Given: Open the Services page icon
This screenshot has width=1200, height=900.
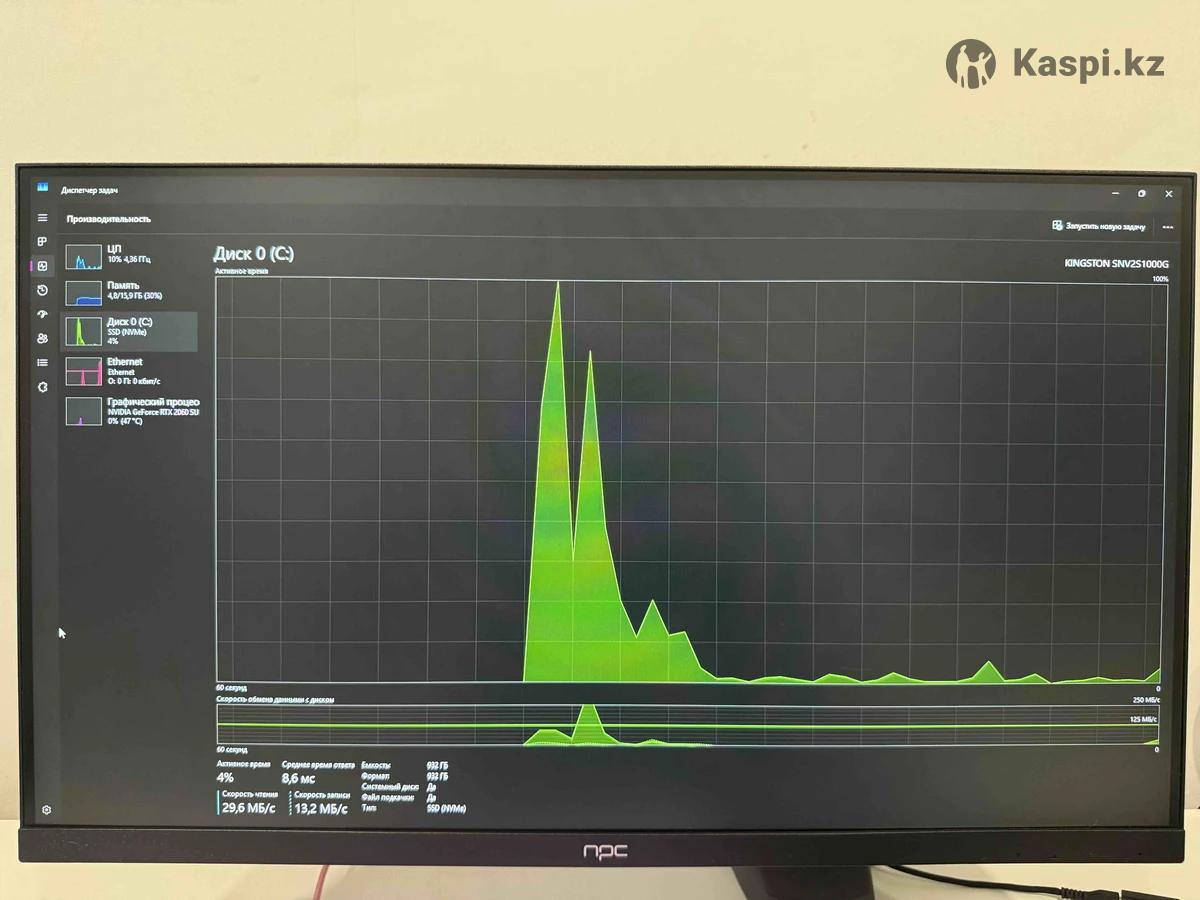Looking at the screenshot, I should click(42, 387).
